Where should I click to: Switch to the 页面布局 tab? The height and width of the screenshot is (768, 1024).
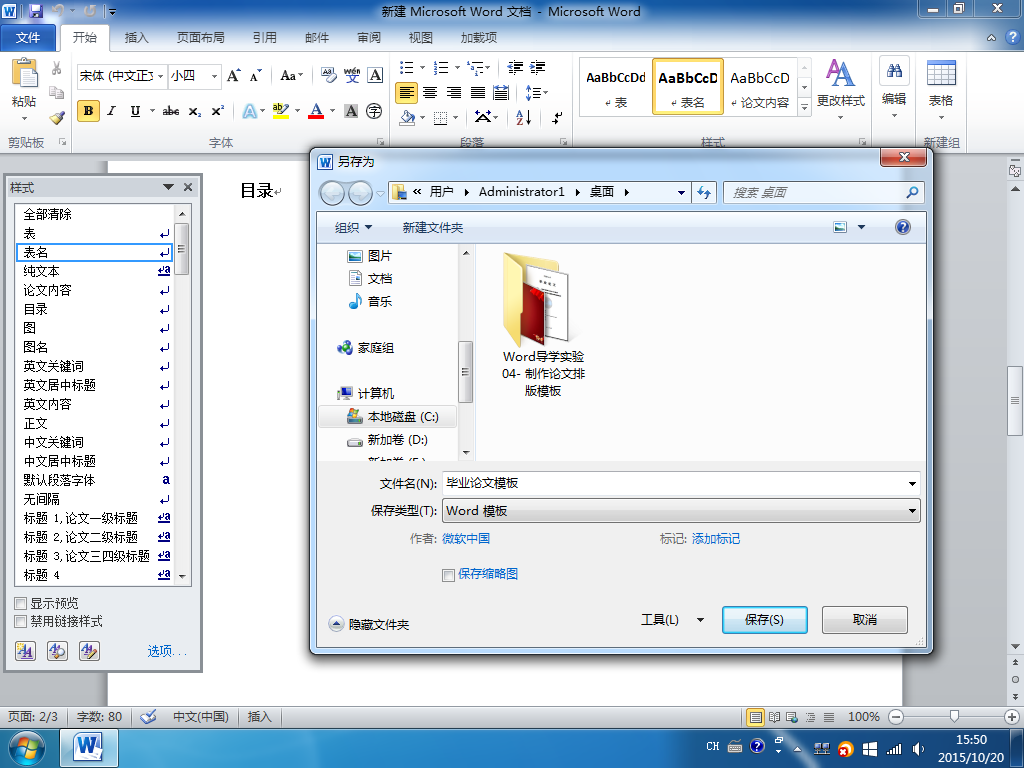(200, 38)
